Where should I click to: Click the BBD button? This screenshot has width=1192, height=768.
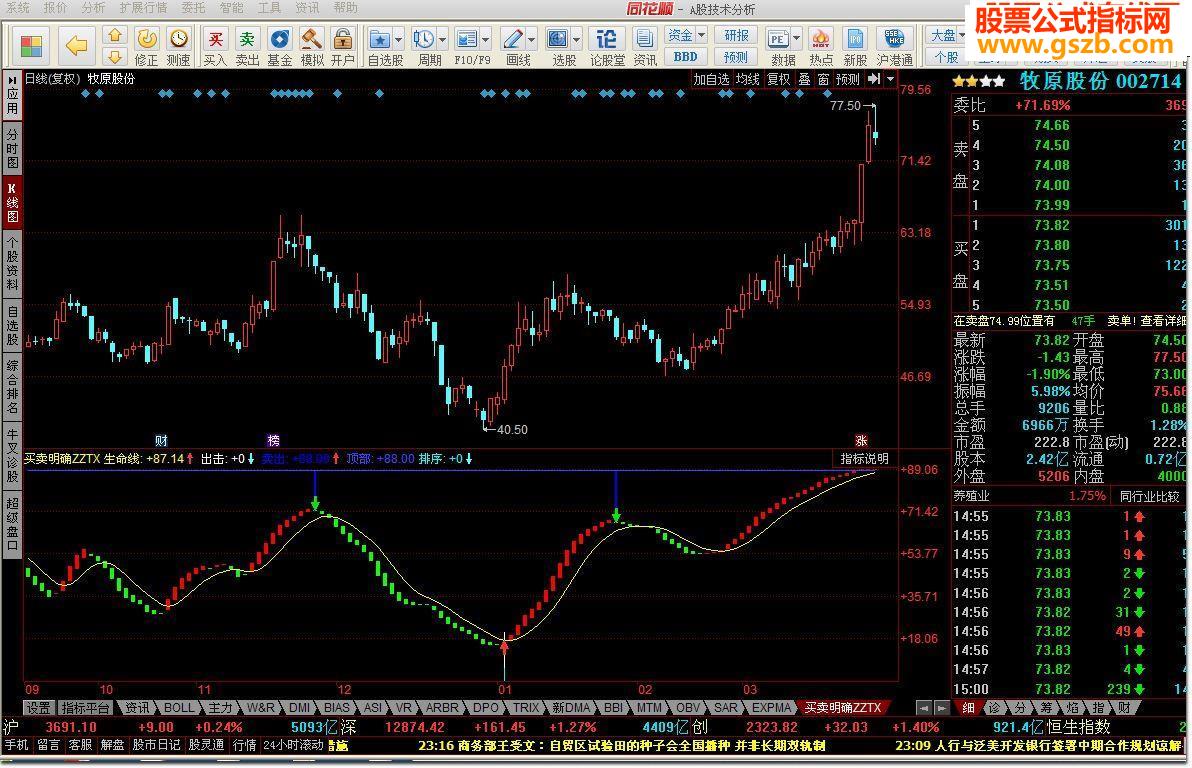click(685, 56)
